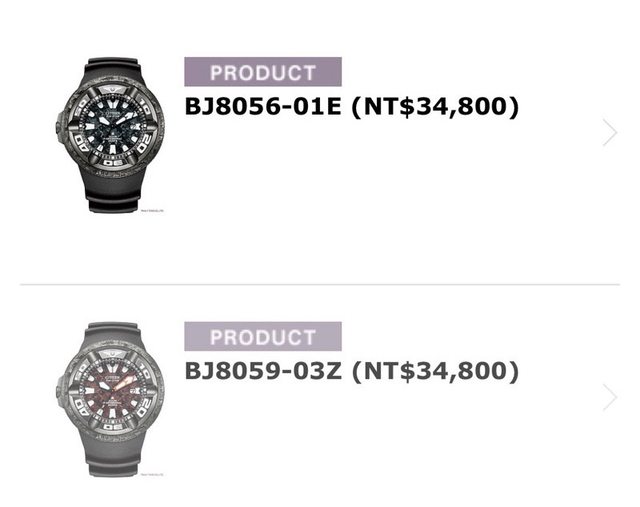The width and height of the screenshot is (640, 507).
Task: Click the divider line between the products
Action: [x=320, y=285]
